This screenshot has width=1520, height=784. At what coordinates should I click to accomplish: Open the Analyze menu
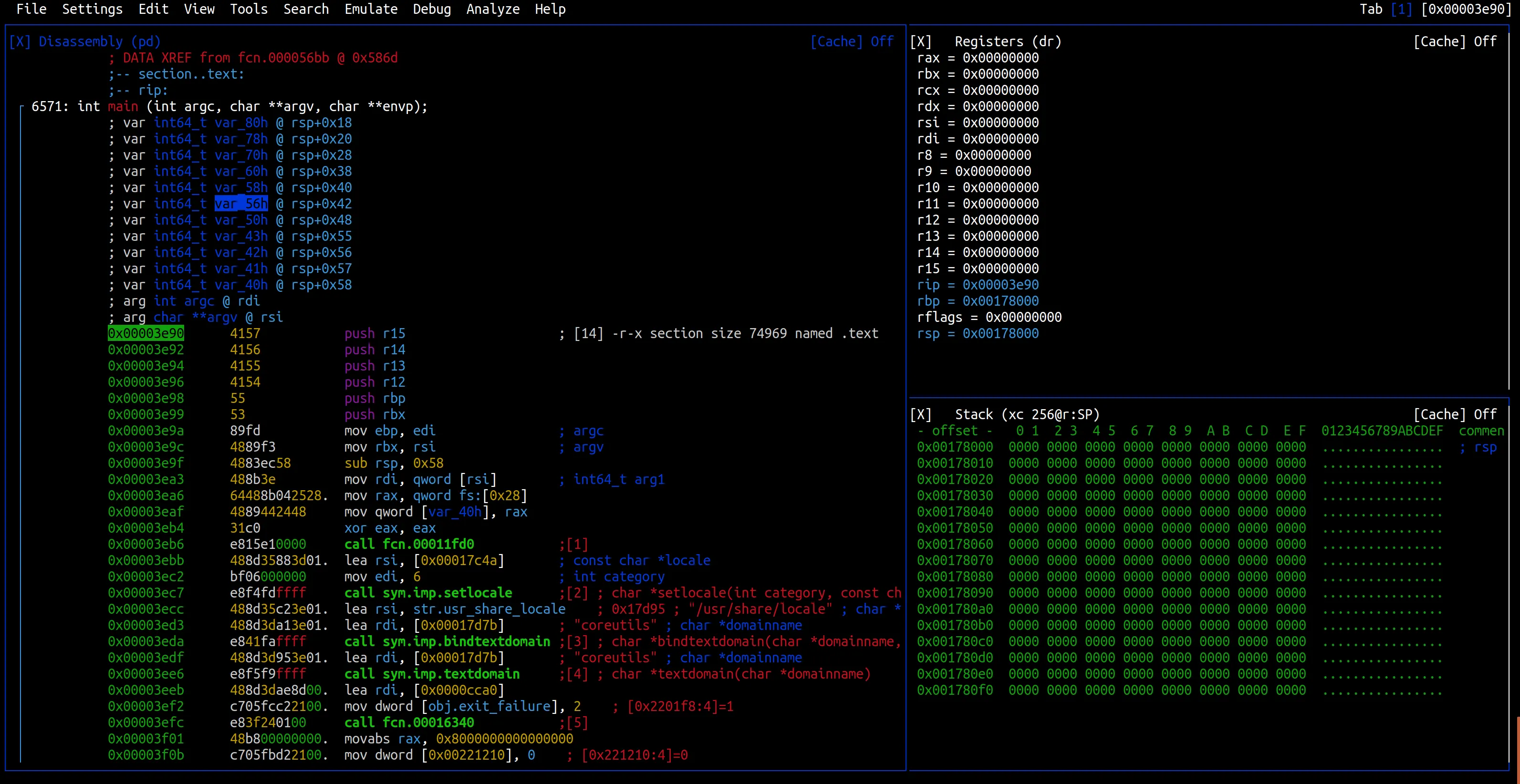click(493, 9)
